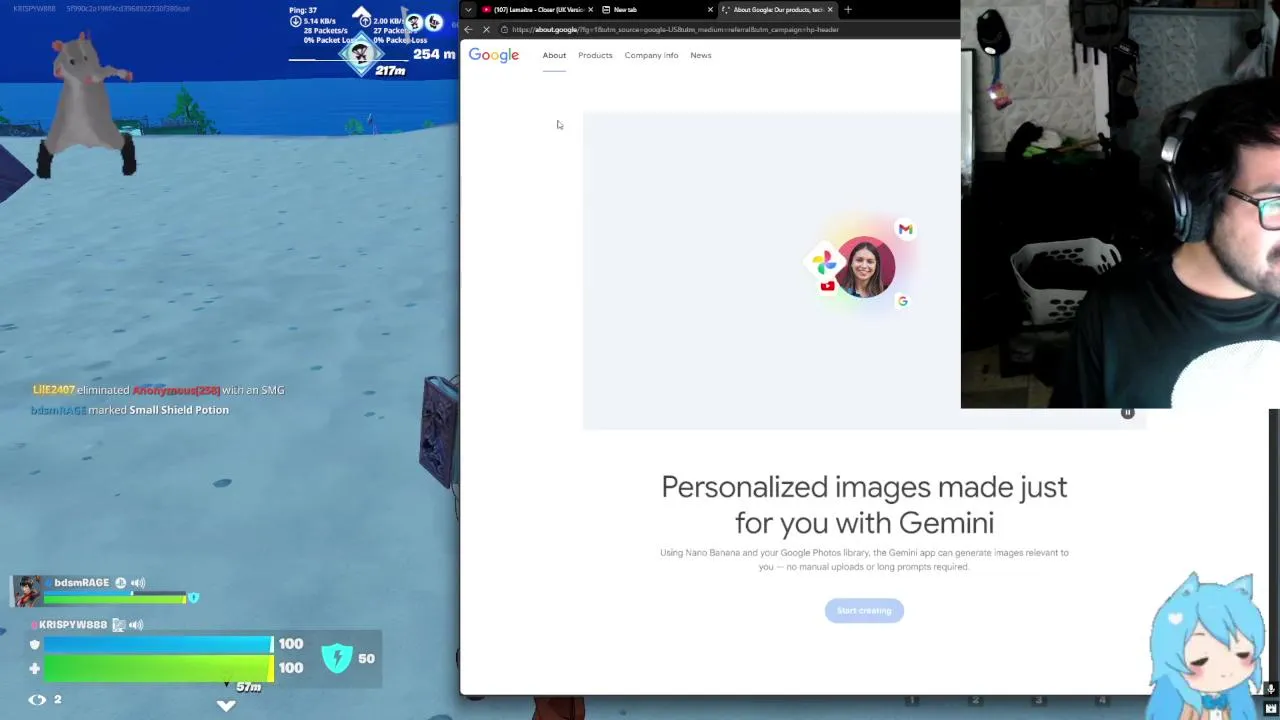Open the browser tab search dropdown
The height and width of the screenshot is (720, 1280).
tap(468, 10)
